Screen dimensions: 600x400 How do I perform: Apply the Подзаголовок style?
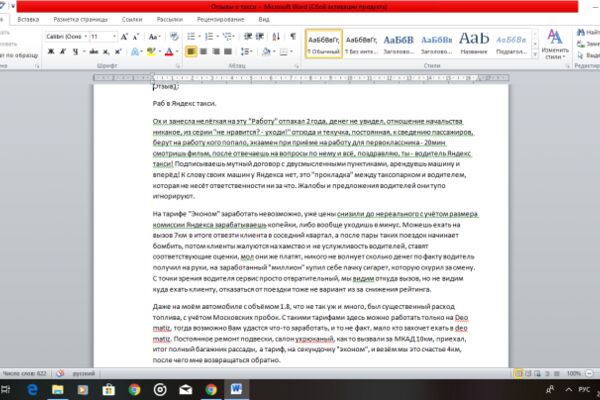pyautogui.click(x=511, y=44)
